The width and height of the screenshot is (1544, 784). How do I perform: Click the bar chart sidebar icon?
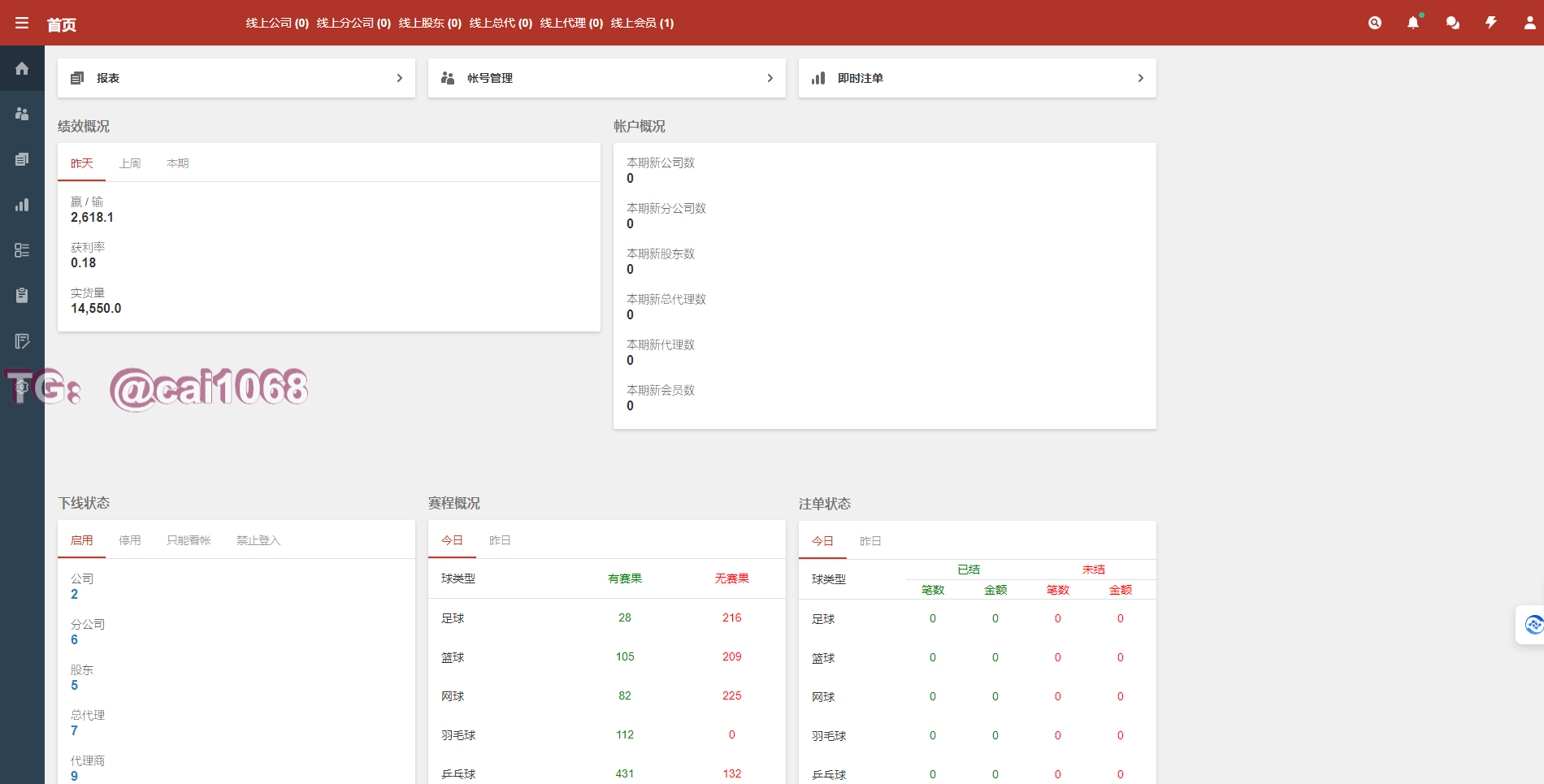(22, 205)
